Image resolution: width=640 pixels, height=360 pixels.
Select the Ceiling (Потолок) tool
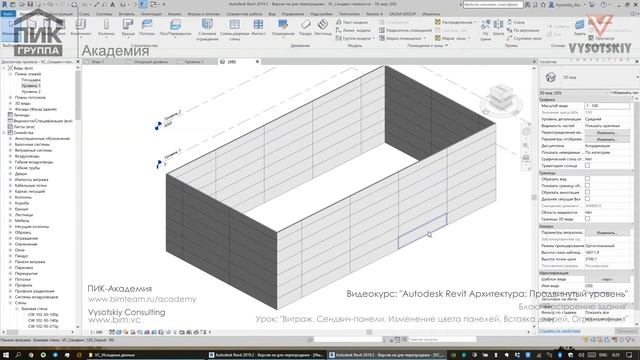(147, 27)
